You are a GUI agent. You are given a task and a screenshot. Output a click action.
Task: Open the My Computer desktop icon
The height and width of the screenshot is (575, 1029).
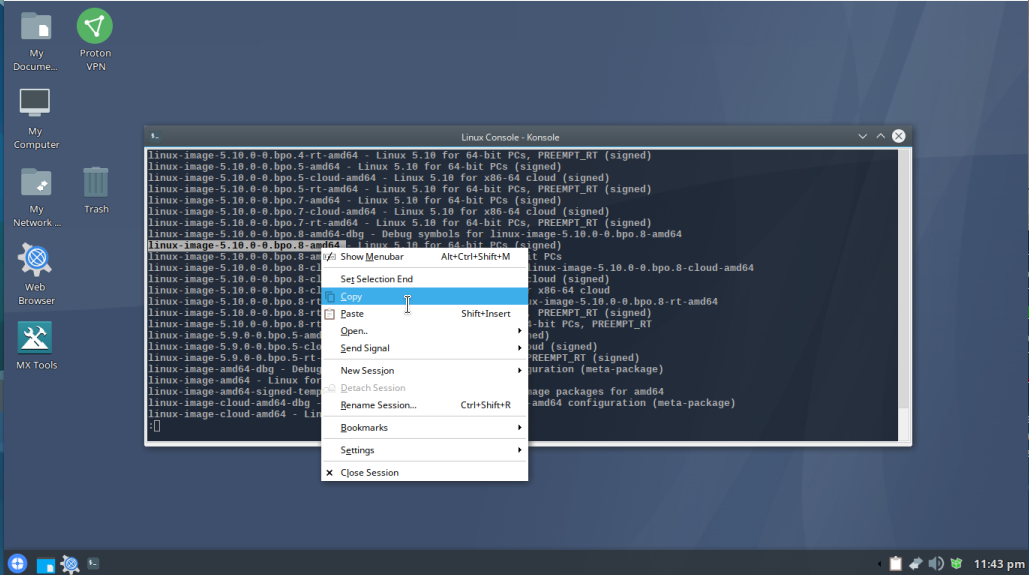click(36, 119)
